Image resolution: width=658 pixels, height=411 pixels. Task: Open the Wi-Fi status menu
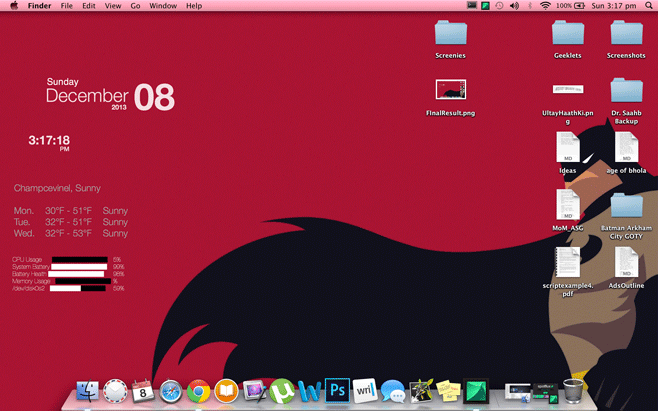click(x=545, y=6)
